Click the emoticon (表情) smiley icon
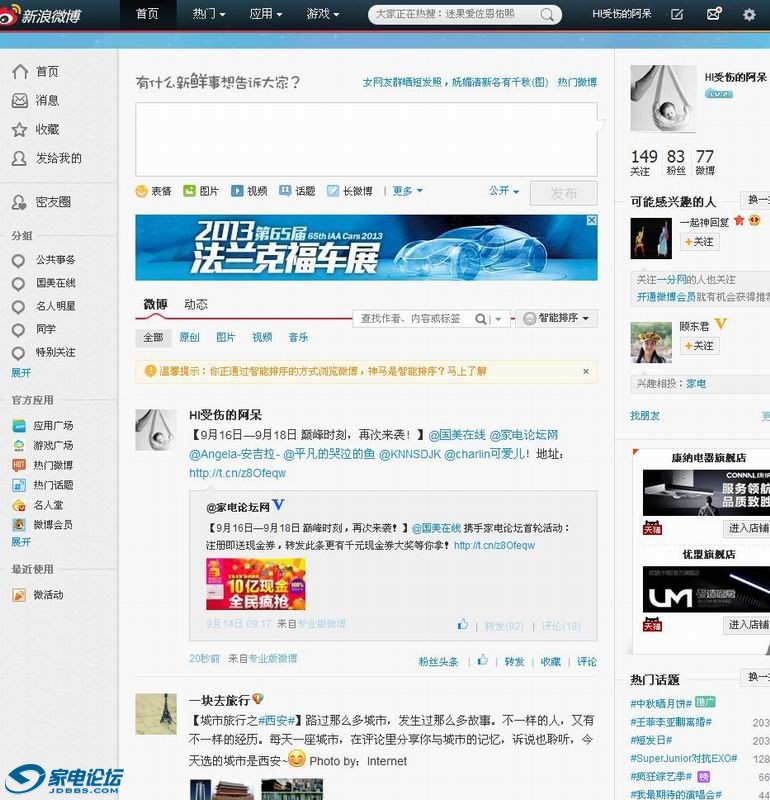This screenshot has width=770, height=800. (142, 191)
